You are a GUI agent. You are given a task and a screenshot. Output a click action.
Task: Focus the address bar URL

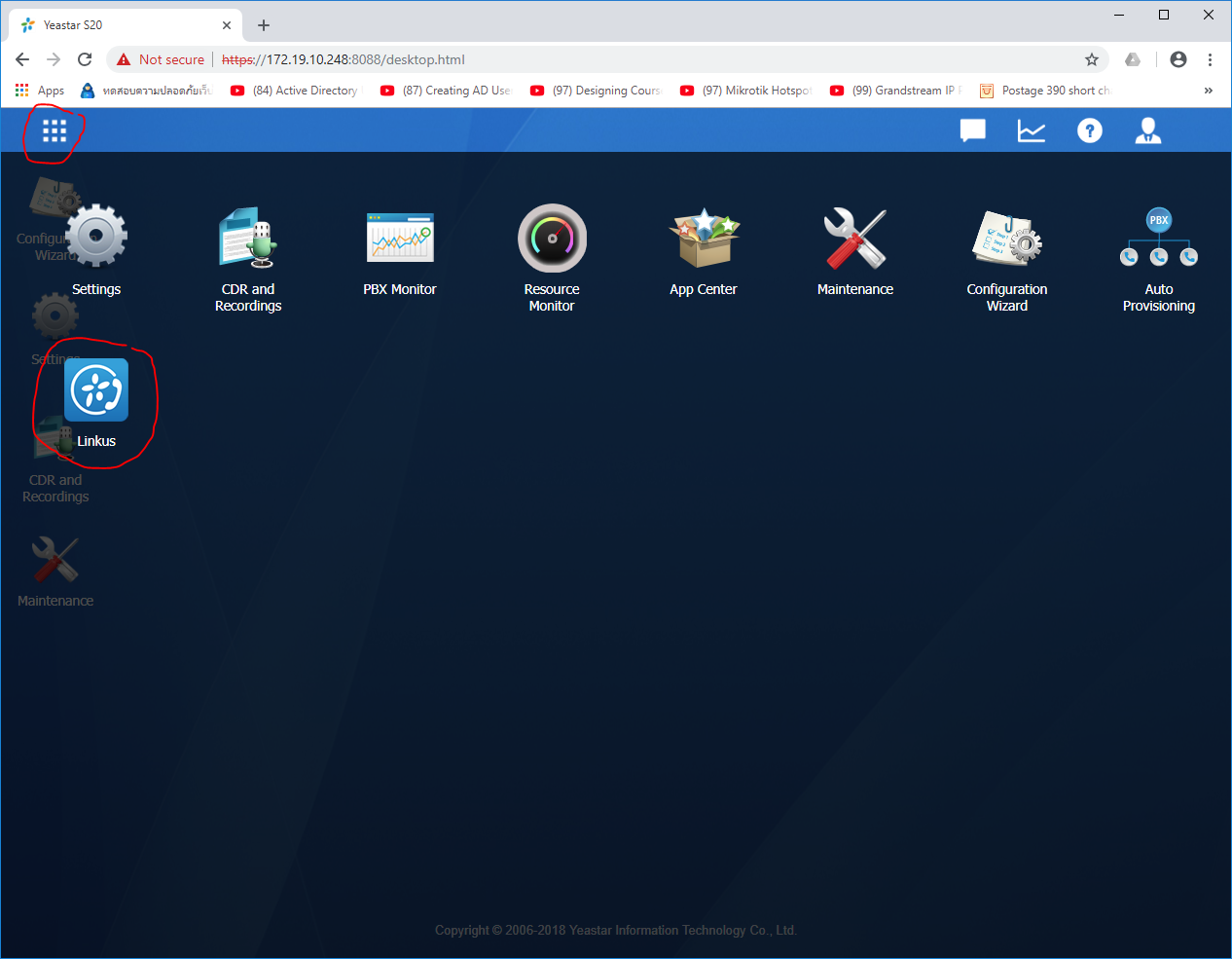point(344,59)
